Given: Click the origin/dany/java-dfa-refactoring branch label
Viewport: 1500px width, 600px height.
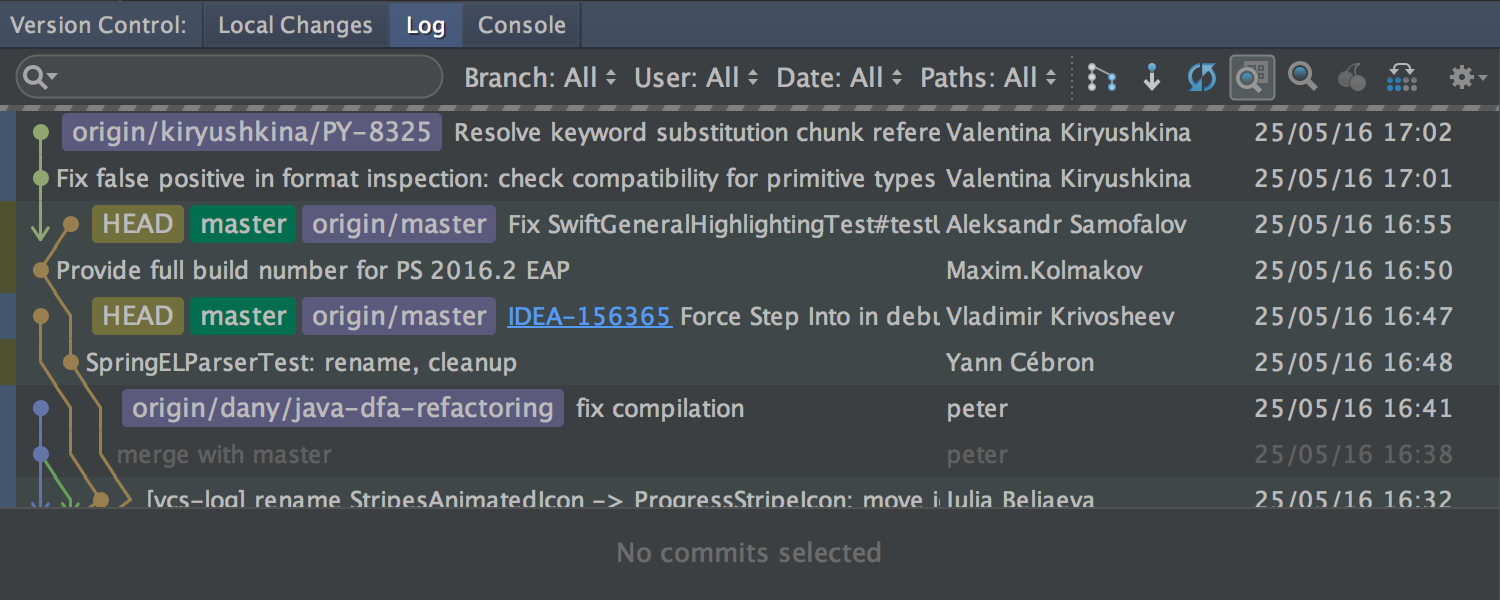Looking at the screenshot, I should [x=342, y=408].
